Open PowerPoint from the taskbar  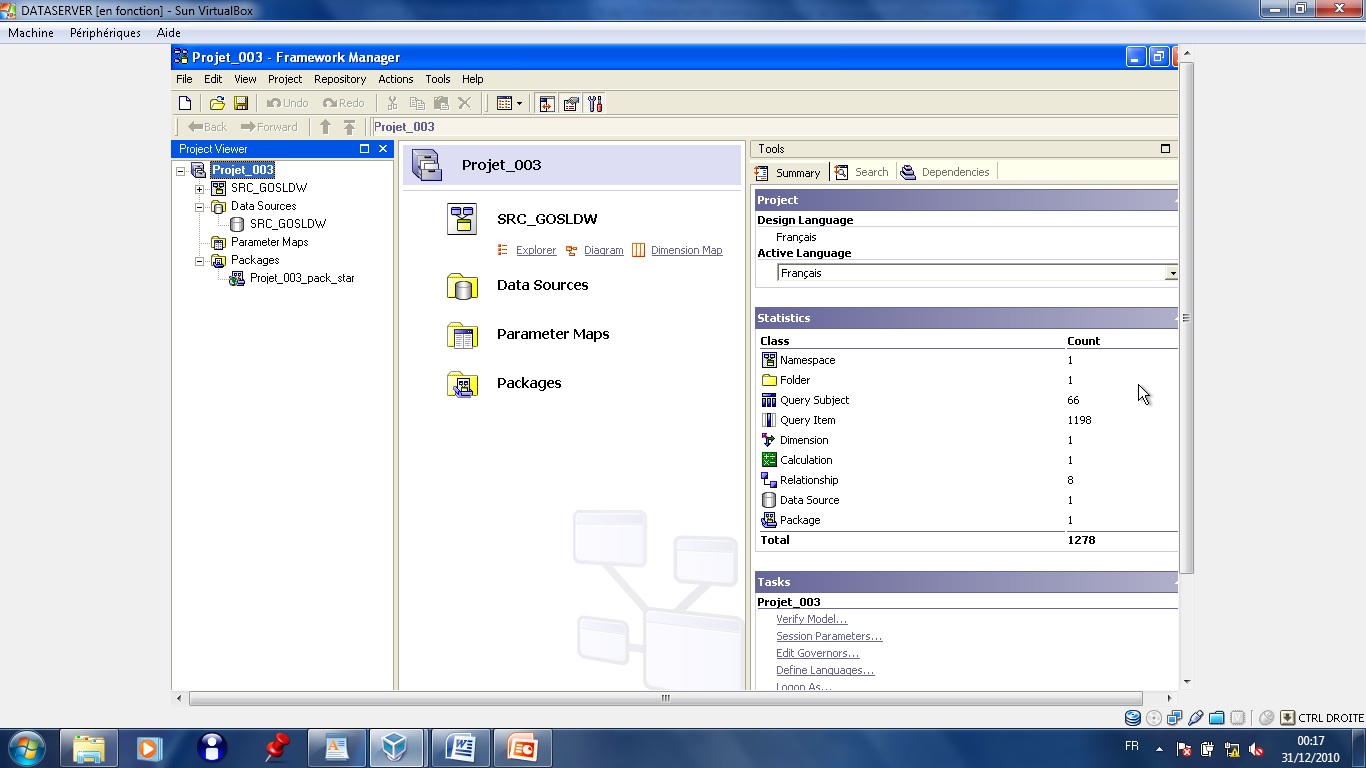tap(522, 748)
